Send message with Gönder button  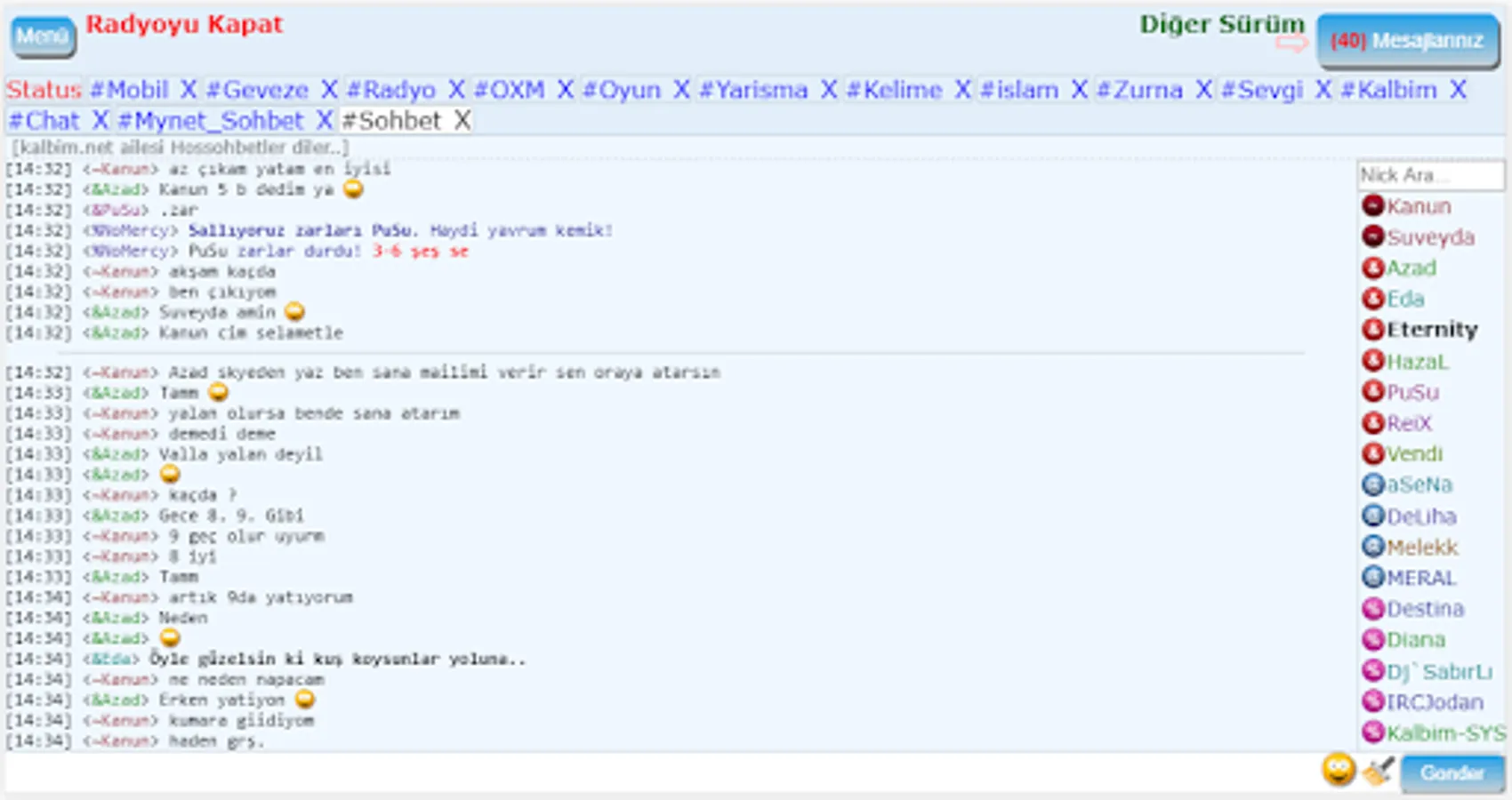coord(1452,773)
